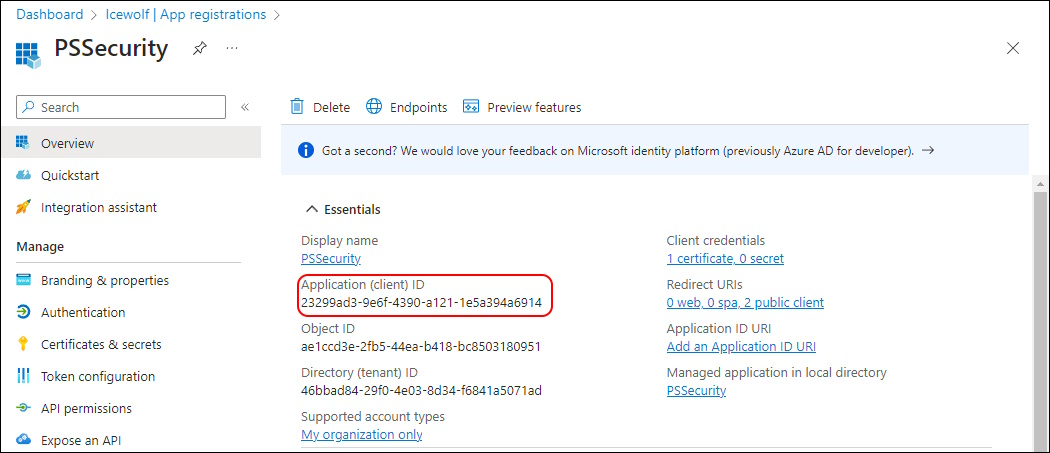Collapse the Essentials section
The image size is (1050, 453).
point(343,209)
